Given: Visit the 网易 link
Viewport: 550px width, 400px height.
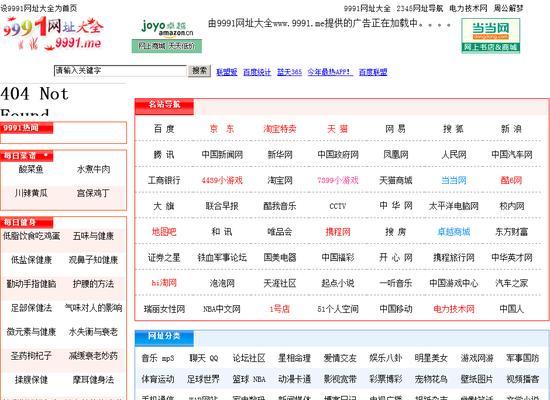Looking at the screenshot, I should click(x=395, y=129).
